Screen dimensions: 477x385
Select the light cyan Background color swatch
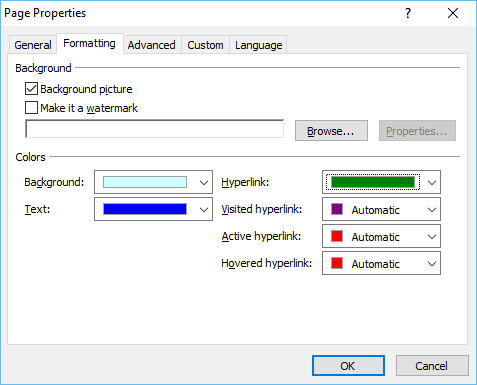145,182
